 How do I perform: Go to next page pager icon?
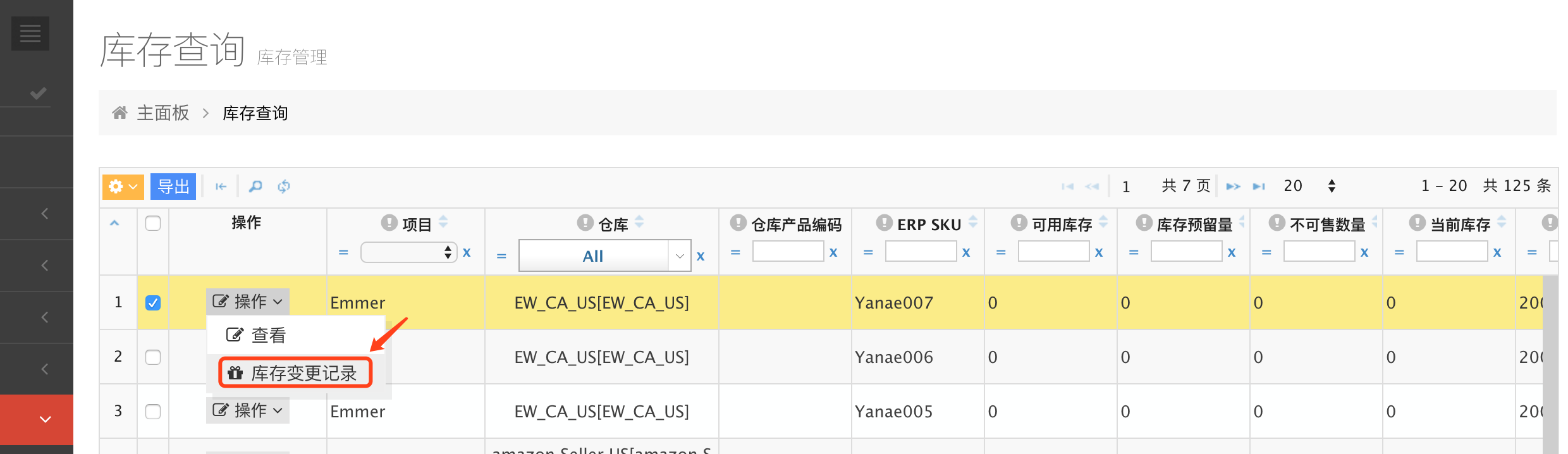1233,187
